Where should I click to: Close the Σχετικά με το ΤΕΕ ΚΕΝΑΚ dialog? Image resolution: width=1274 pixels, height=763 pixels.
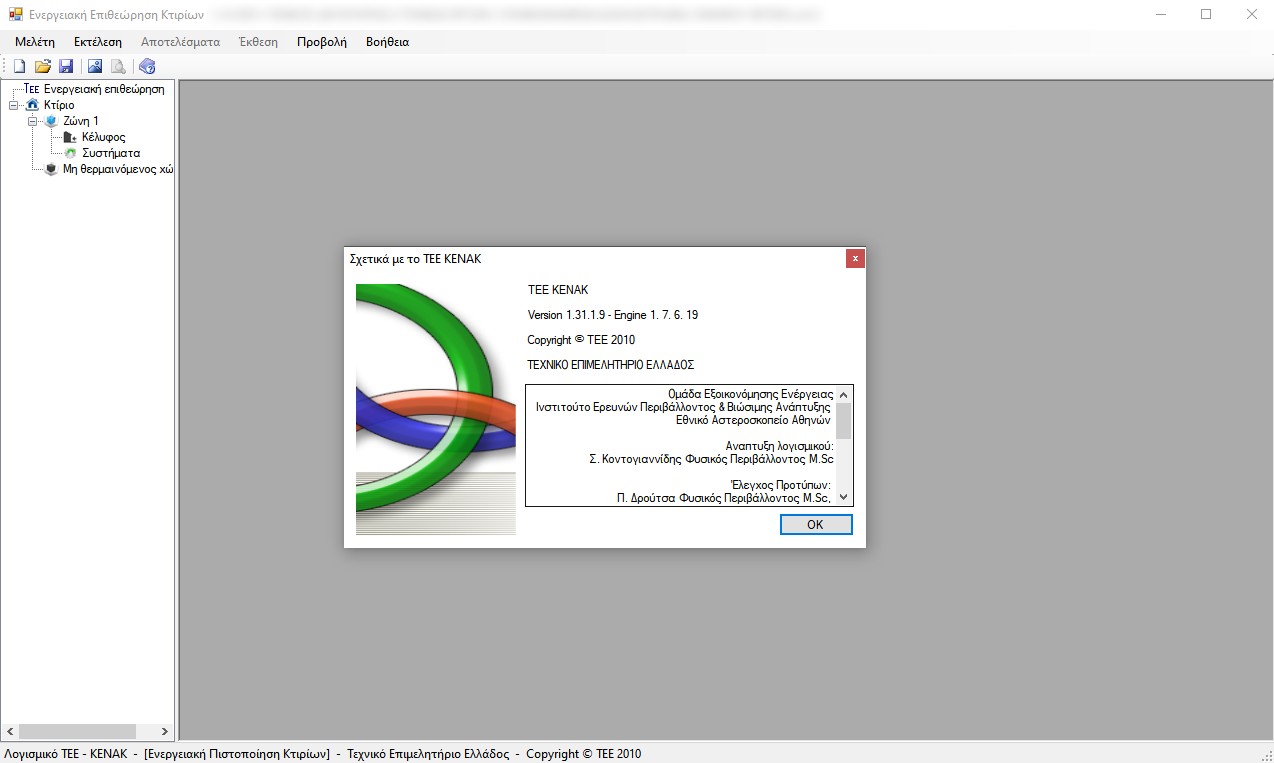[855, 259]
